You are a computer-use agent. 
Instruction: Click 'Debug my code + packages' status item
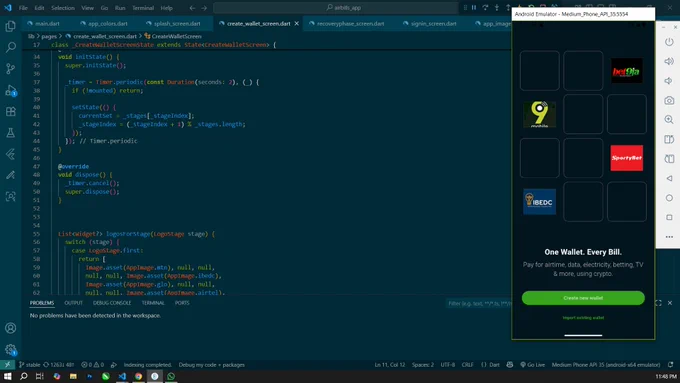pyautogui.click(x=212, y=365)
